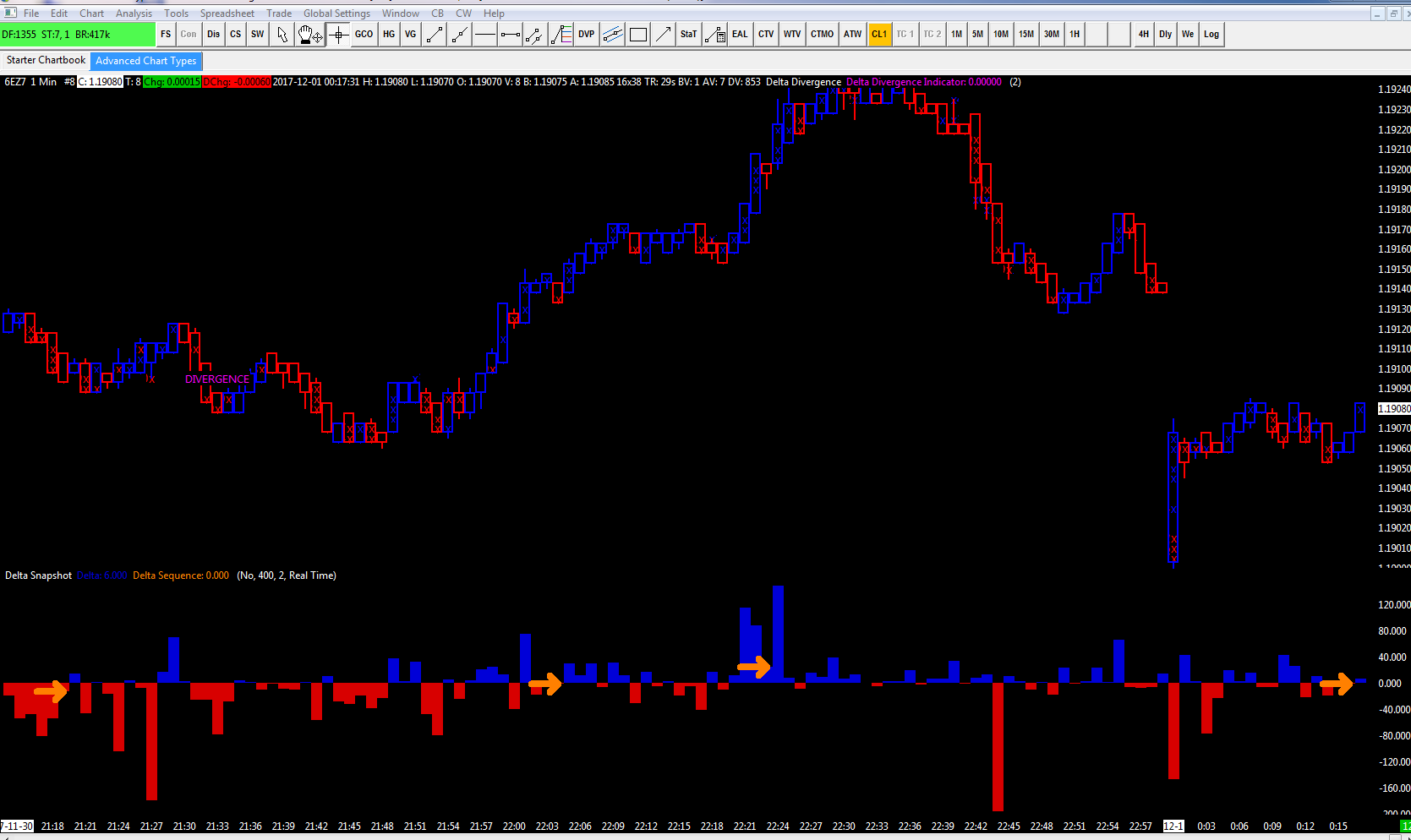Select the pointer arrow tool
The width and height of the screenshot is (1411, 840).
click(x=282, y=35)
